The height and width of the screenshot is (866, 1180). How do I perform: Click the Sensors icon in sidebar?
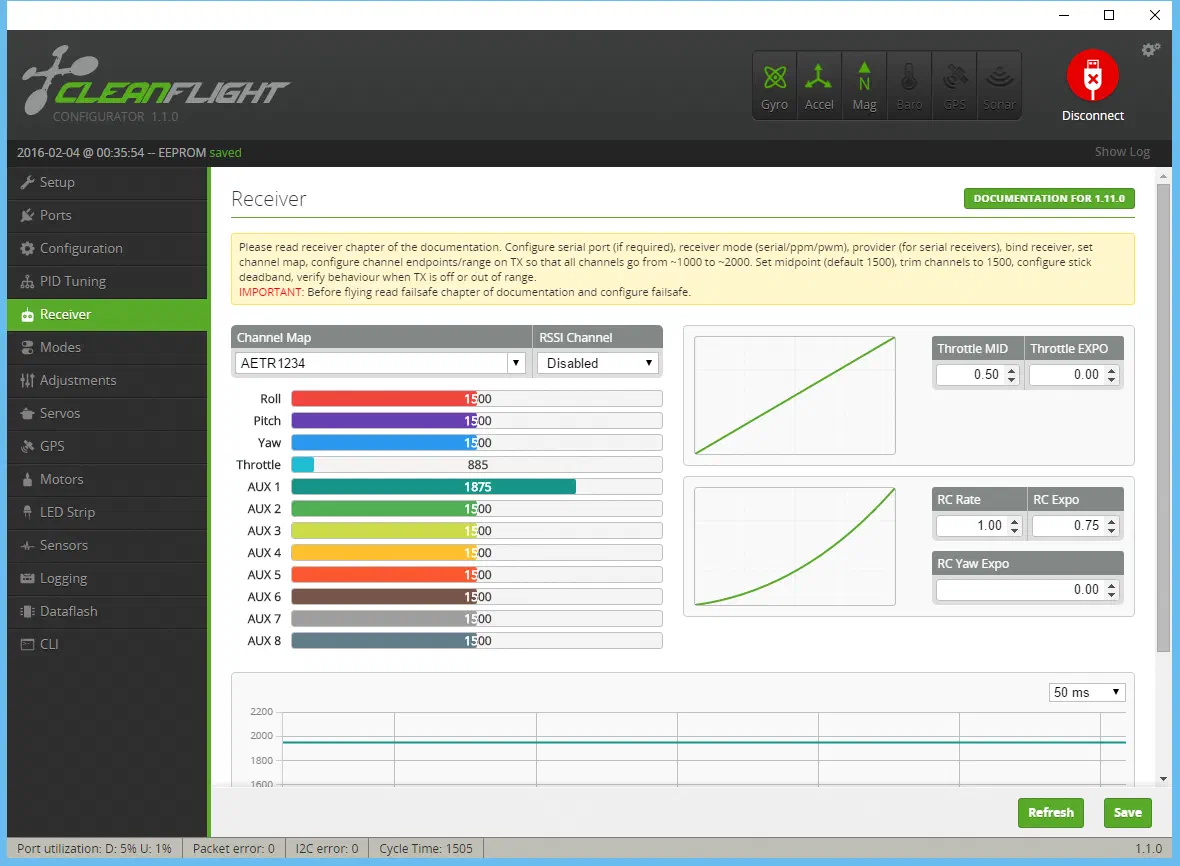click(x=27, y=545)
